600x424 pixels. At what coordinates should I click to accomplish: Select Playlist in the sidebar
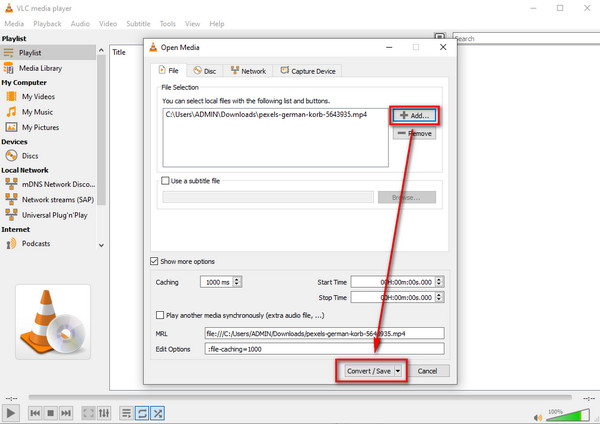pyautogui.click(x=48, y=52)
